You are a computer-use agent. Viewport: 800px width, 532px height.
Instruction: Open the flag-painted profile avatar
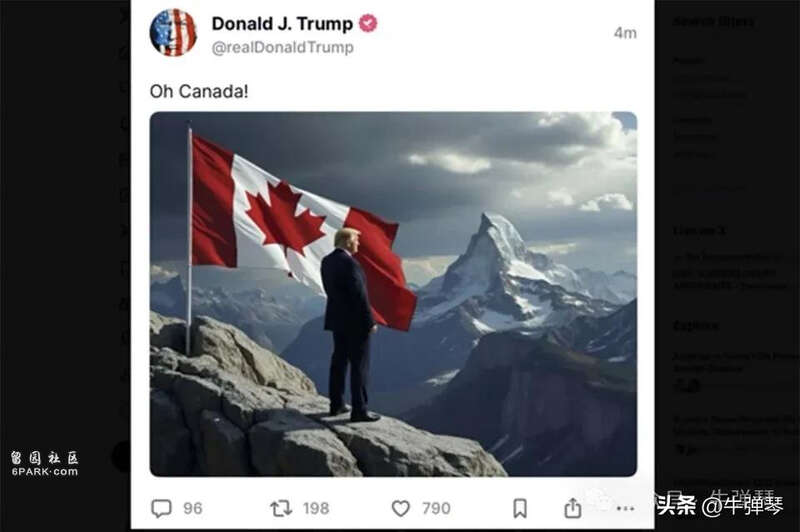(x=173, y=33)
